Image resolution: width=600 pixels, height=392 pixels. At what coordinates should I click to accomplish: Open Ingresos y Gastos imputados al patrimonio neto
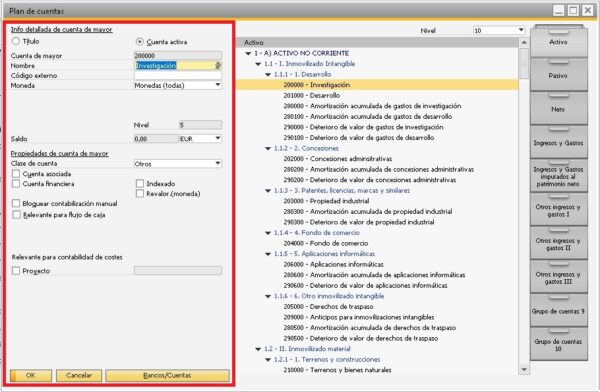point(559,176)
